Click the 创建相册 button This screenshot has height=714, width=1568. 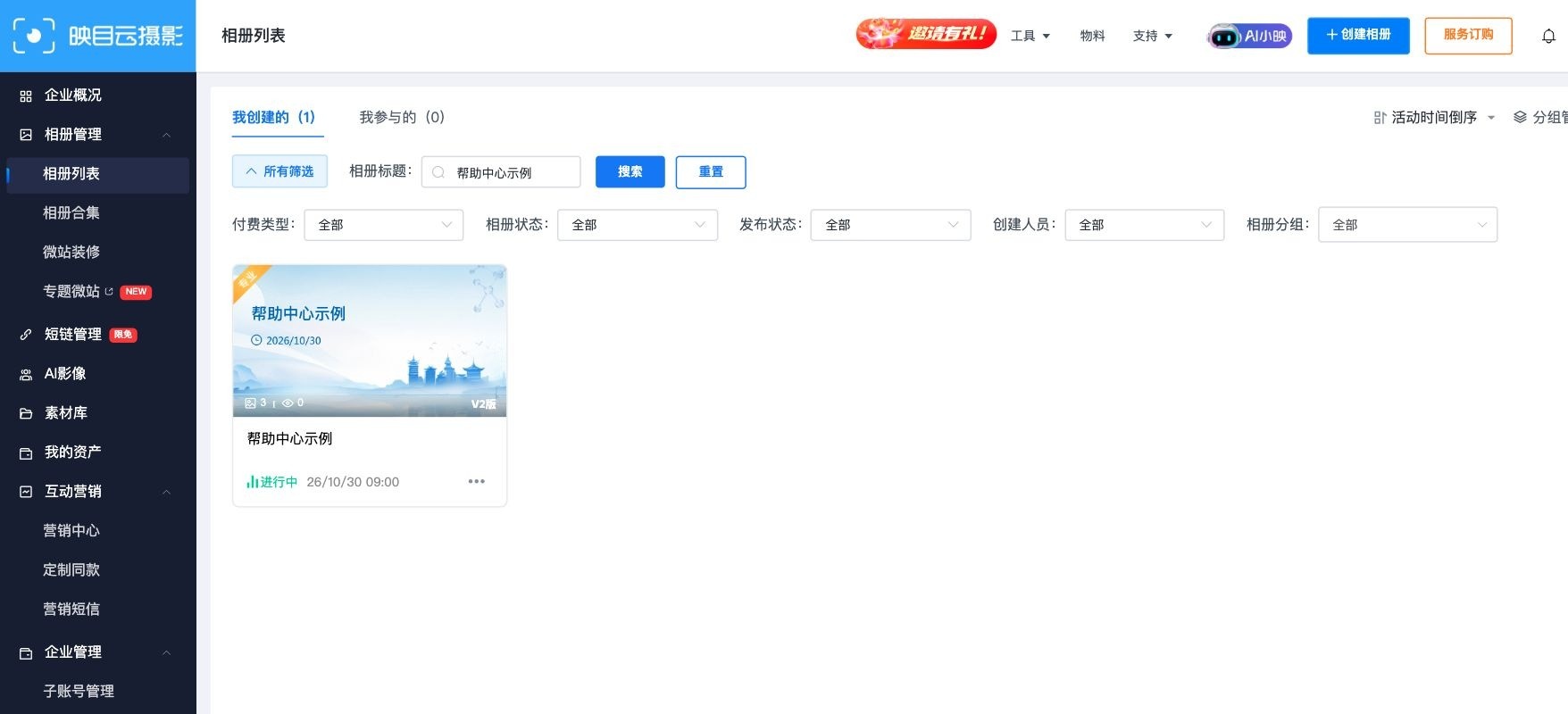pyautogui.click(x=1358, y=36)
